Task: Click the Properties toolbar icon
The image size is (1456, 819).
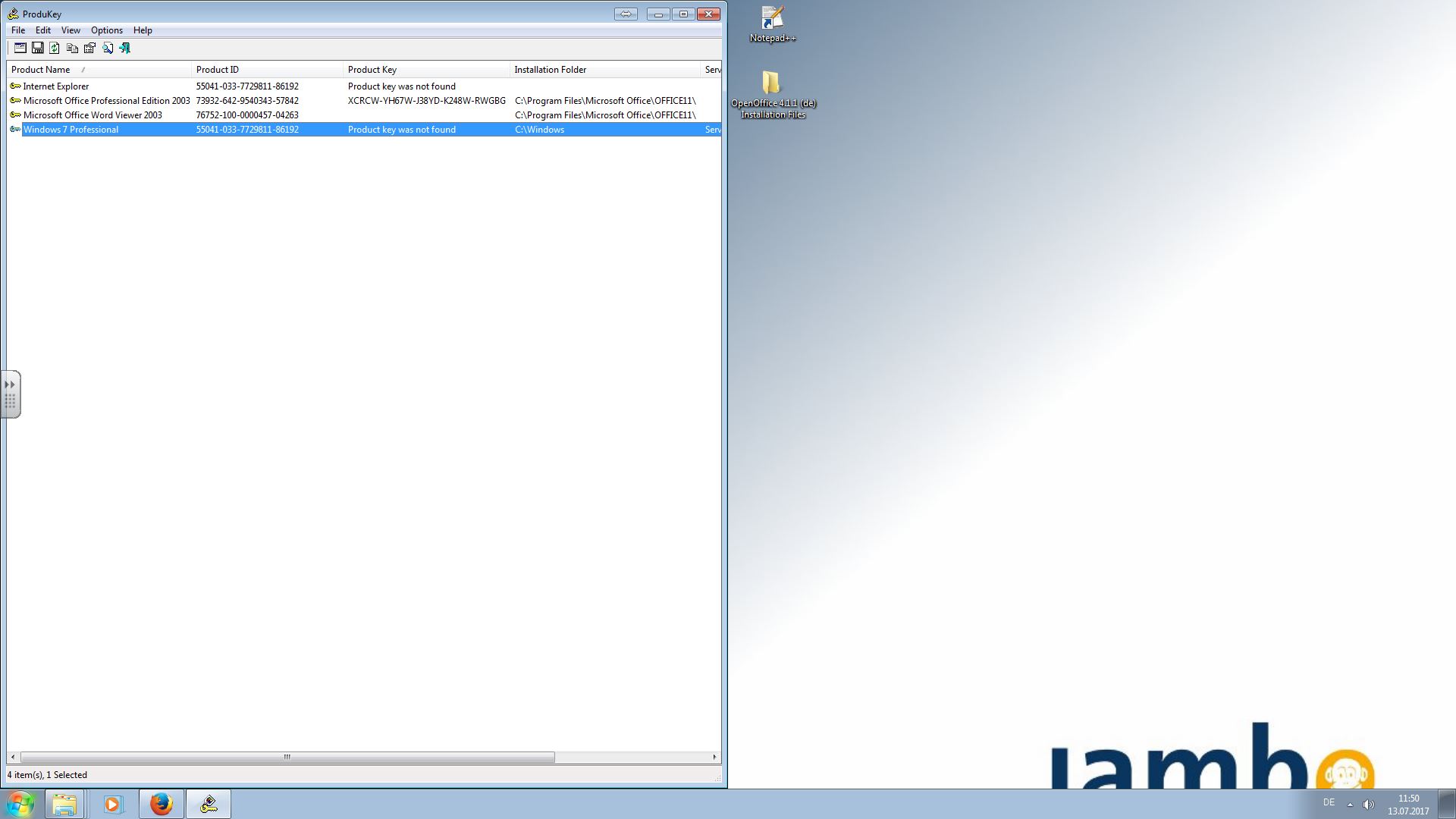Action: 89,48
